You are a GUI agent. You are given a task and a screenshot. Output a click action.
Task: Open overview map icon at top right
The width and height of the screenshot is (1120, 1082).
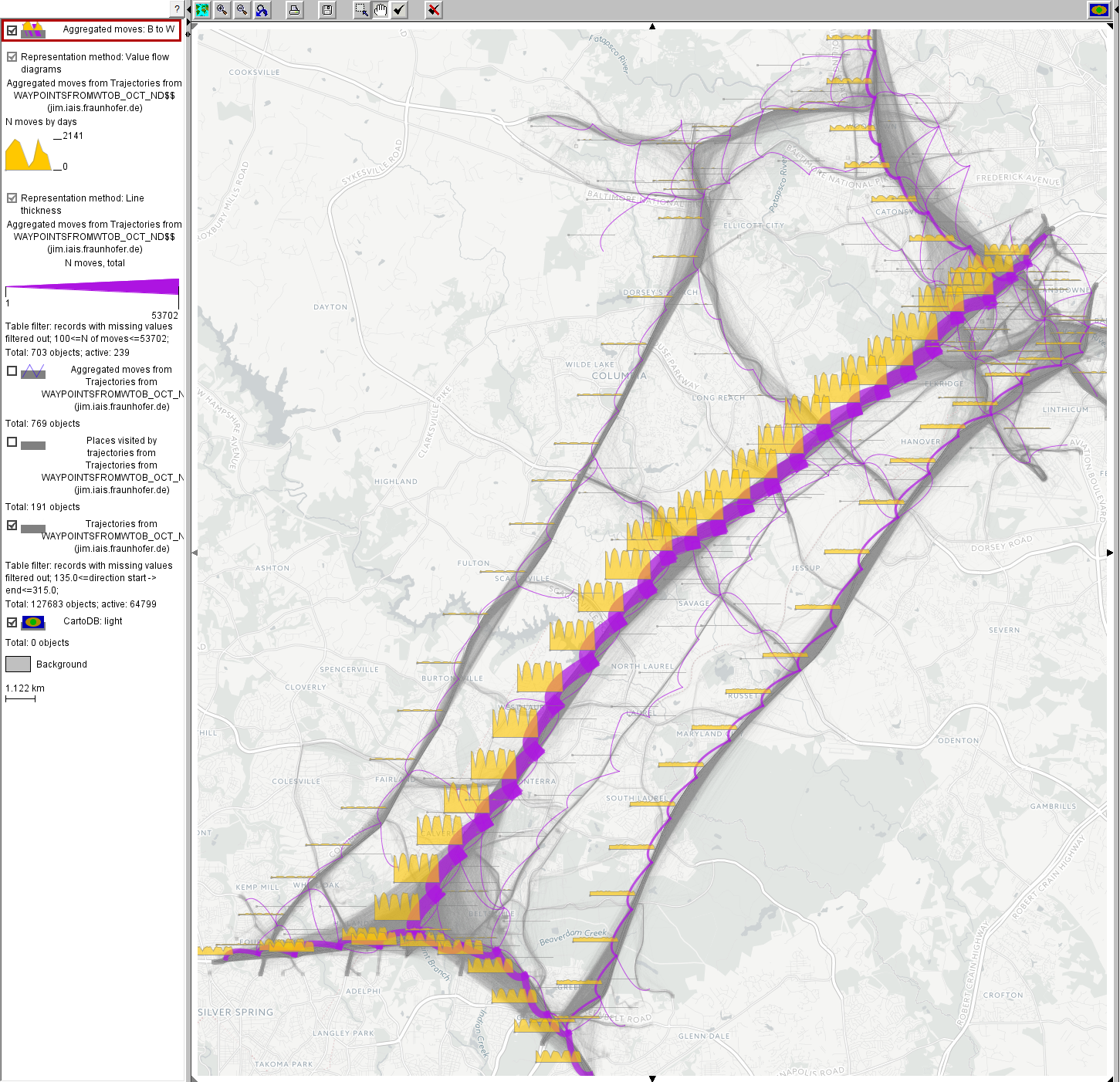coord(1098,10)
